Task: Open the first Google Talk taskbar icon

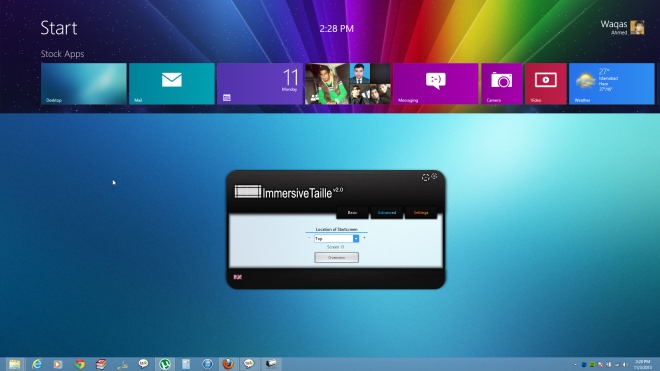Action: click(144, 364)
